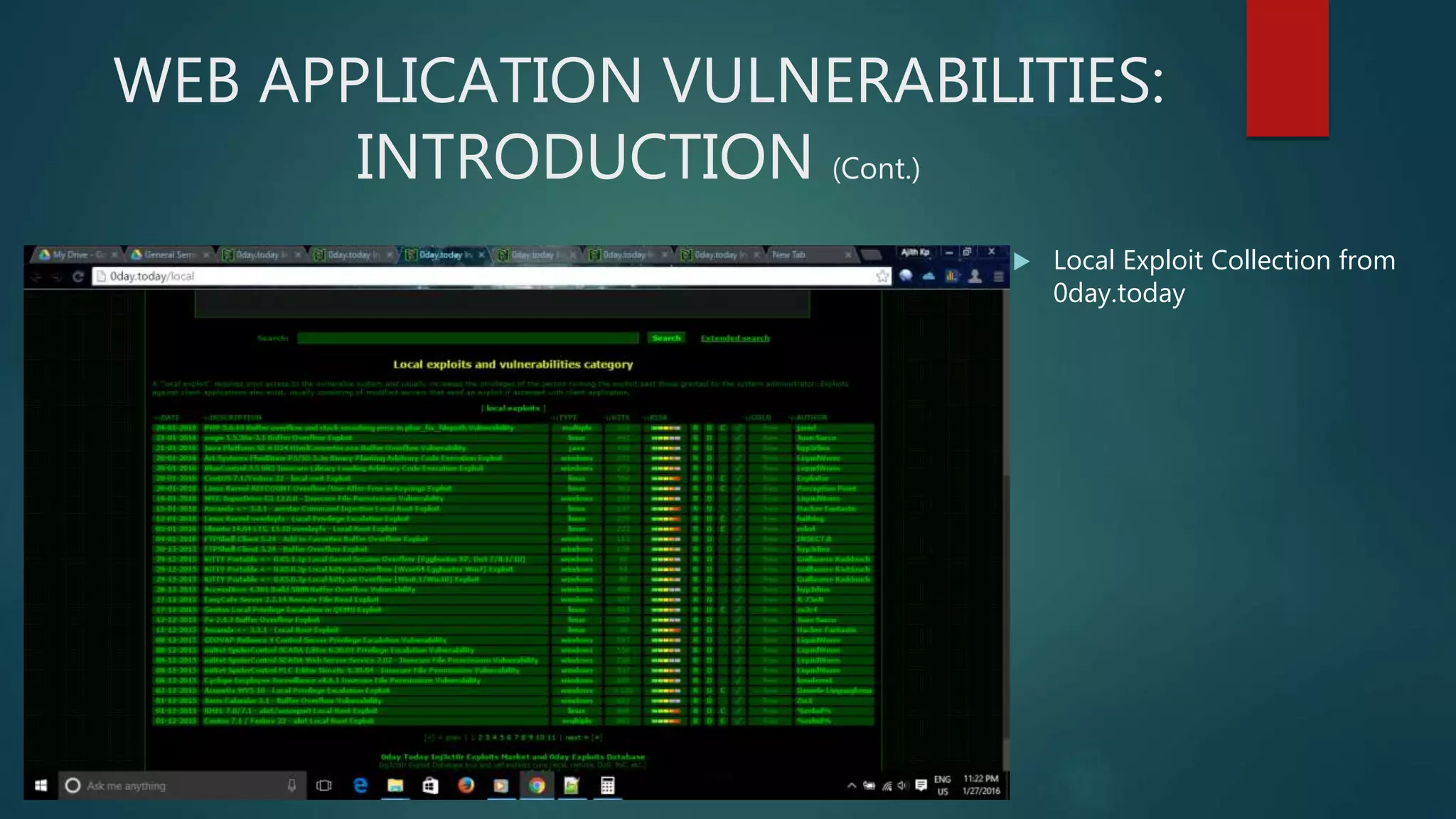Close the My Drive tab

[114, 255]
